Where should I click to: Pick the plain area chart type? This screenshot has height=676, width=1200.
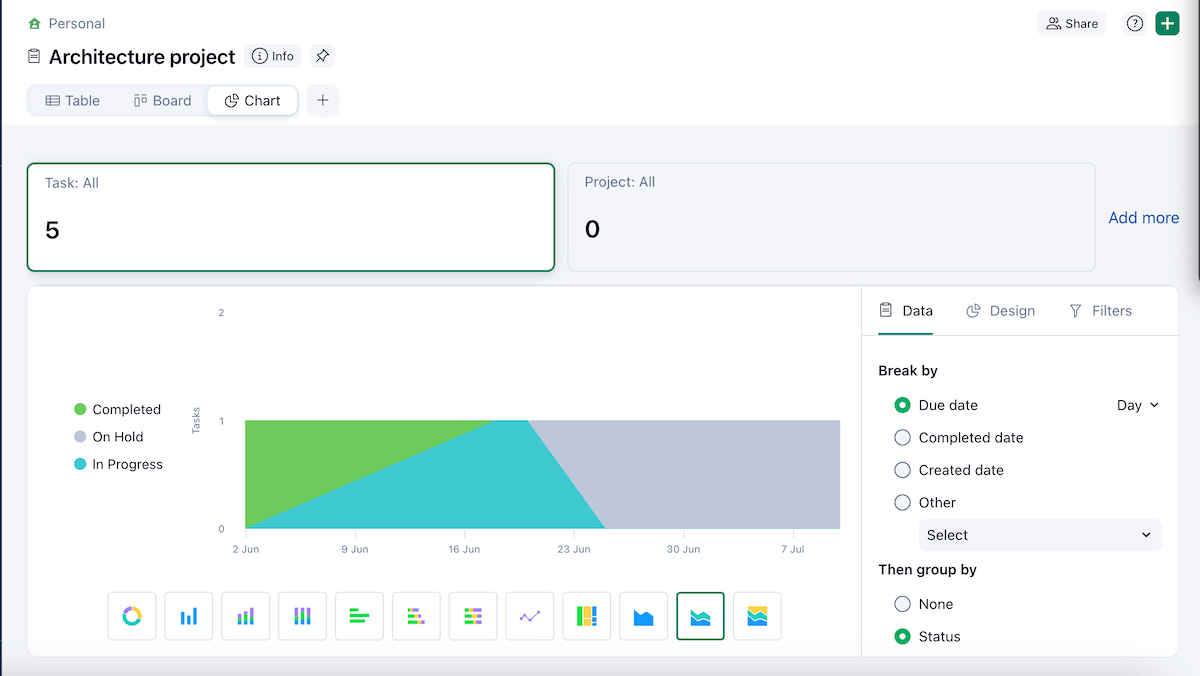(644, 616)
